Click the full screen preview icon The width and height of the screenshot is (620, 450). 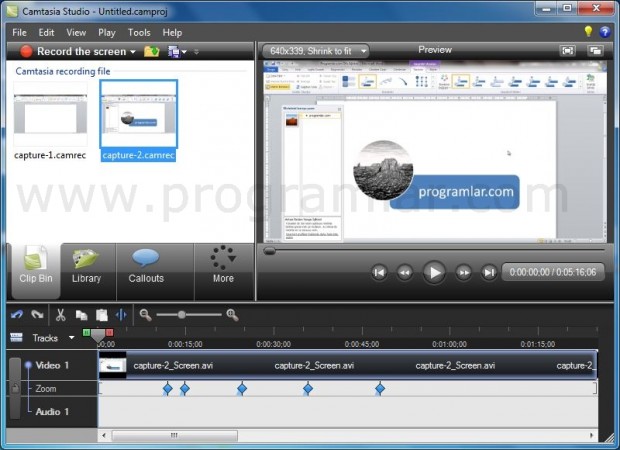568,51
